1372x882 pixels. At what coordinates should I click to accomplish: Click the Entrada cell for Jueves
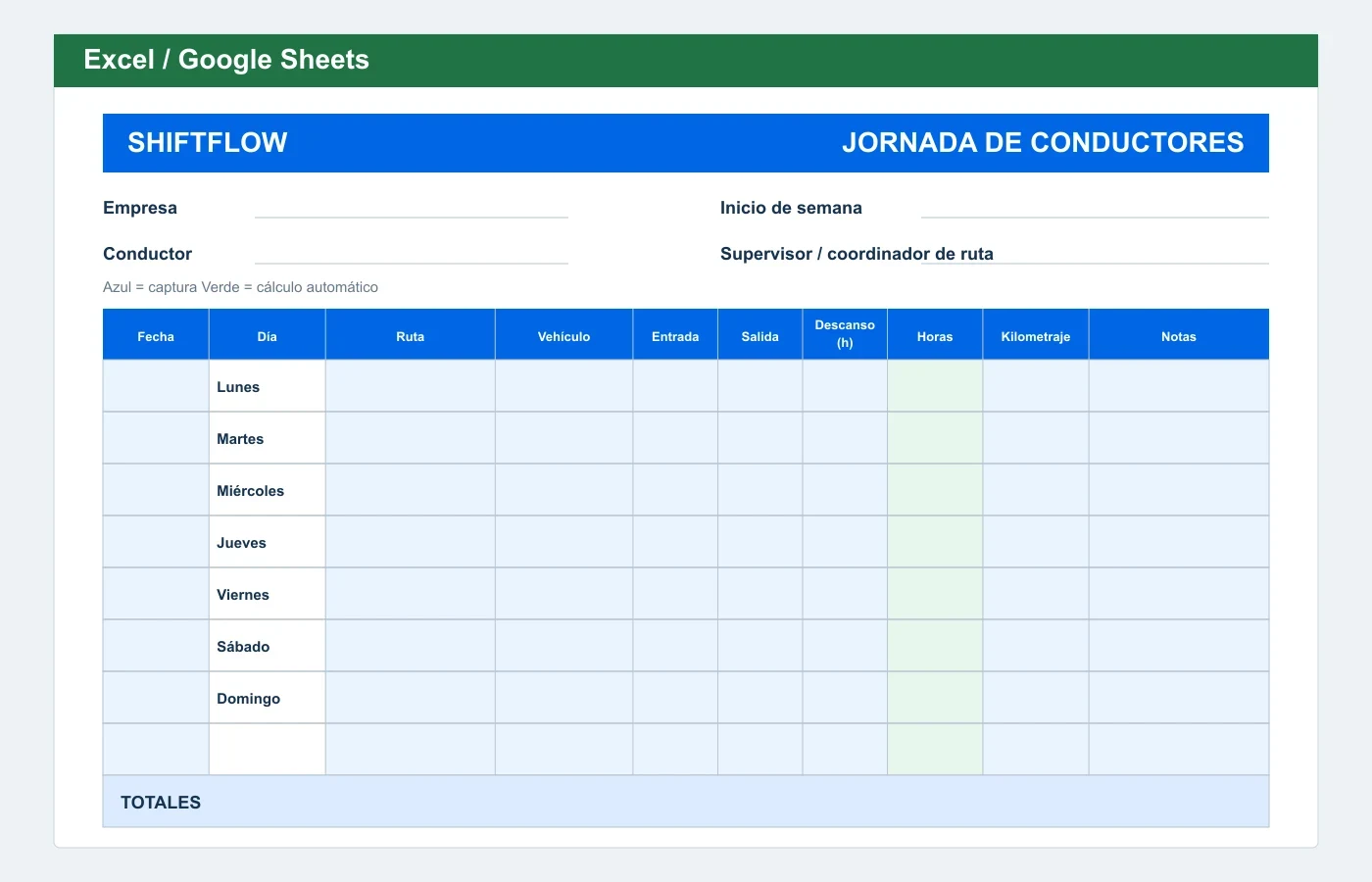click(675, 542)
